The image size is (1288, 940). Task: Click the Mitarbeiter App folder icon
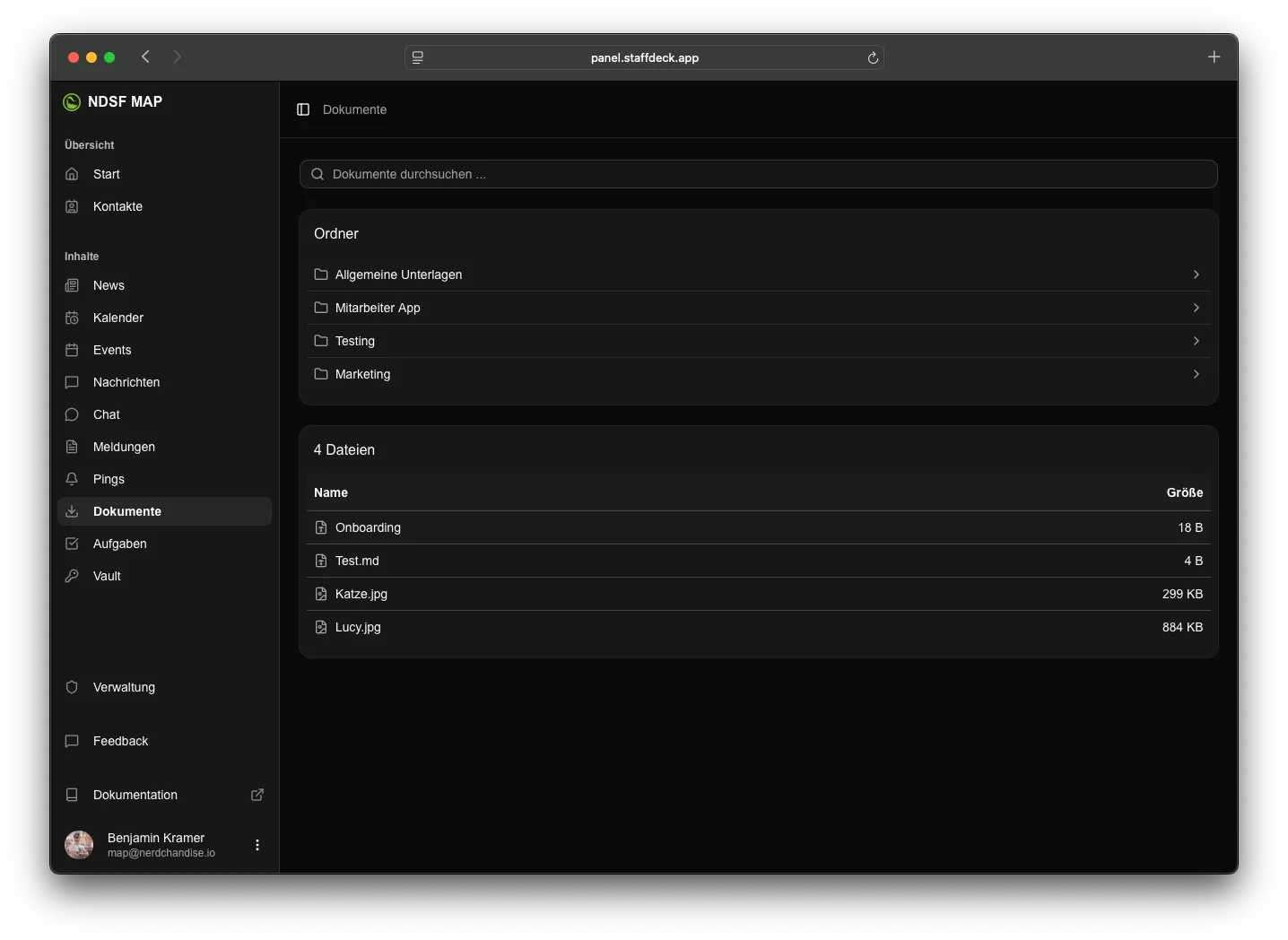[321, 308]
